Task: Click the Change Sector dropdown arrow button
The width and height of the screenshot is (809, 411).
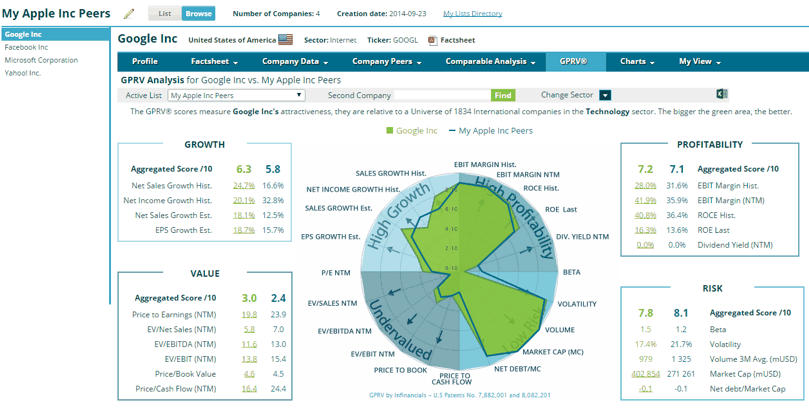Action: click(x=605, y=95)
